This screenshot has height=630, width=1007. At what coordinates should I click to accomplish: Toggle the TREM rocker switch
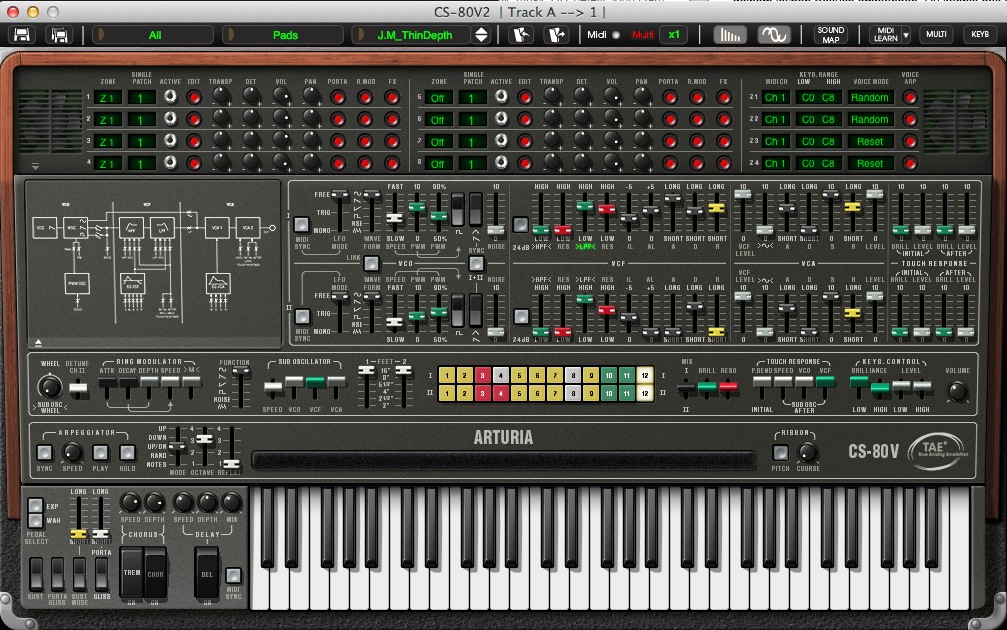[x=132, y=572]
